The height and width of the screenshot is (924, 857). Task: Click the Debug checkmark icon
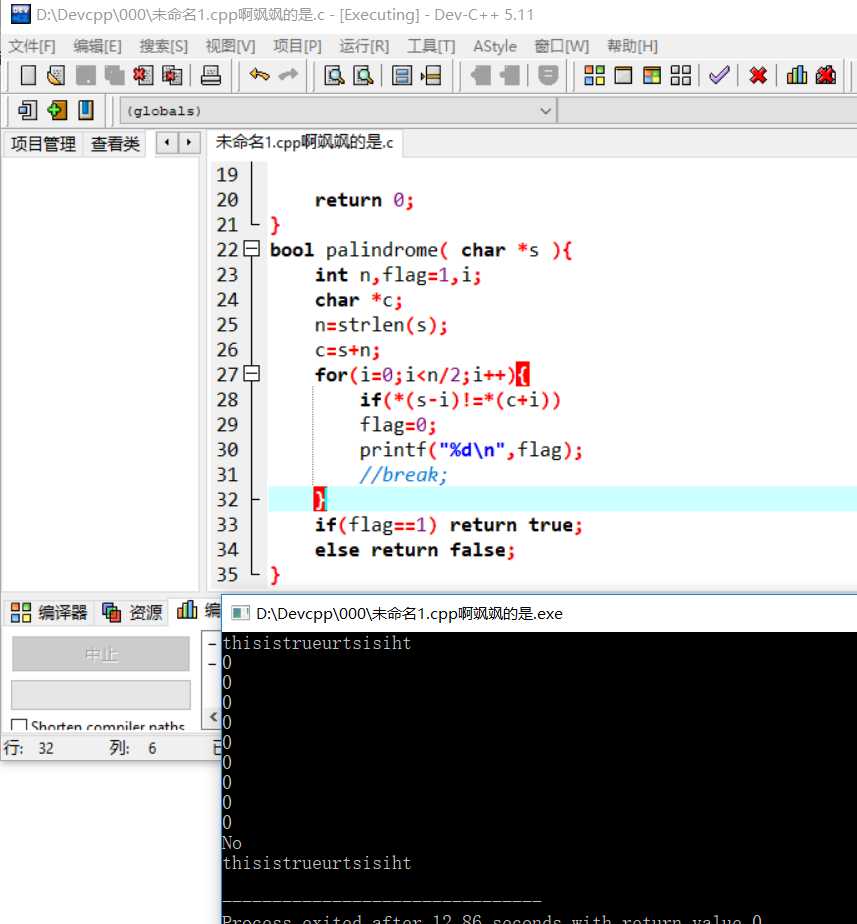(x=719, y=75)
